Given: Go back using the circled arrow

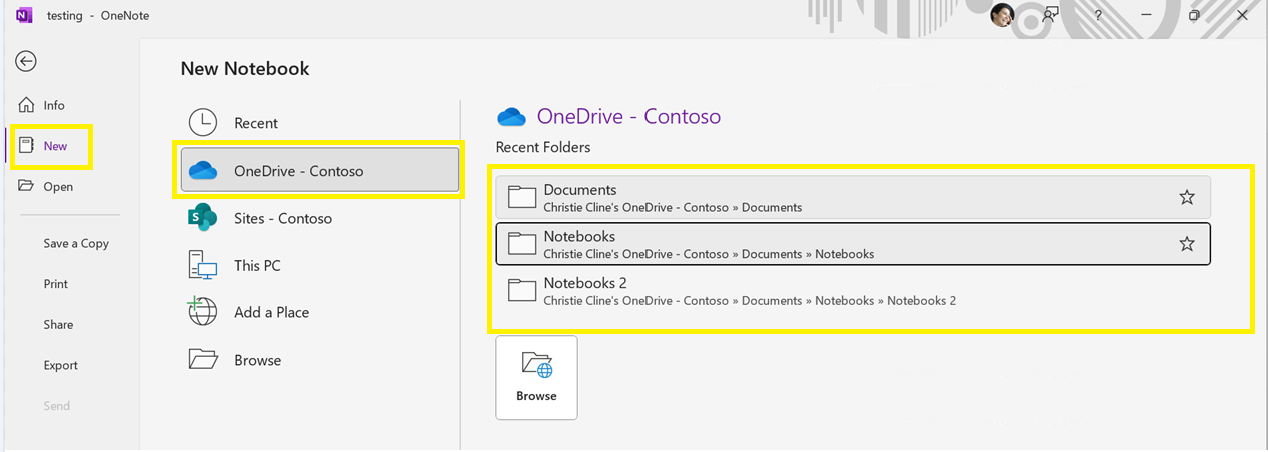Looking at the screenshot, I should click(x=26, y=61).
